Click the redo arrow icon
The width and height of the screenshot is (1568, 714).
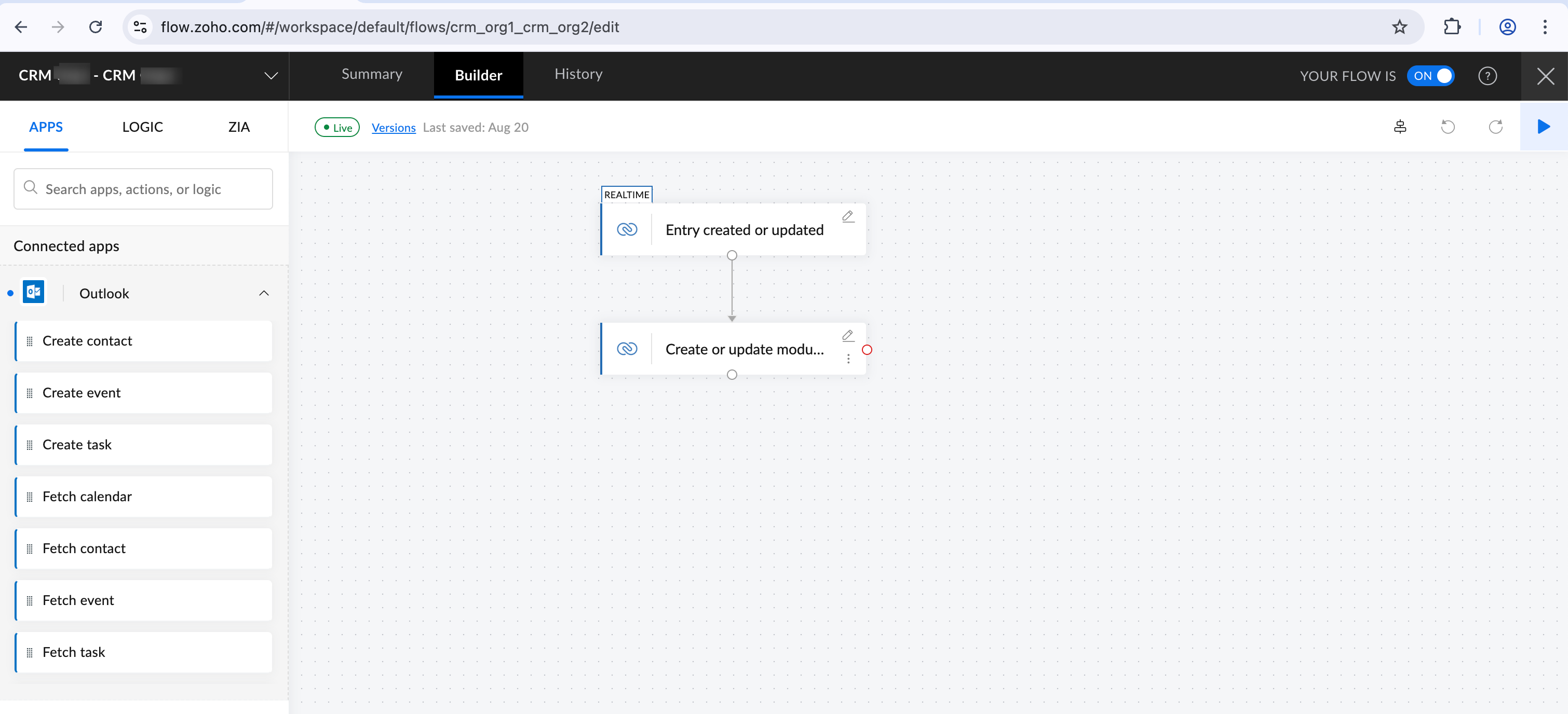(1495, 127)
